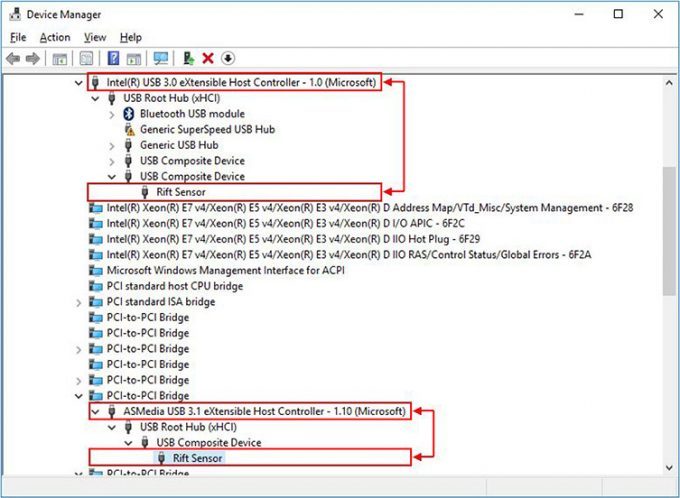Image resolution: width=680 pixels, height=498 pixels.
Task: Open the blue Help question mark icon
Action: tap(113, 58)
